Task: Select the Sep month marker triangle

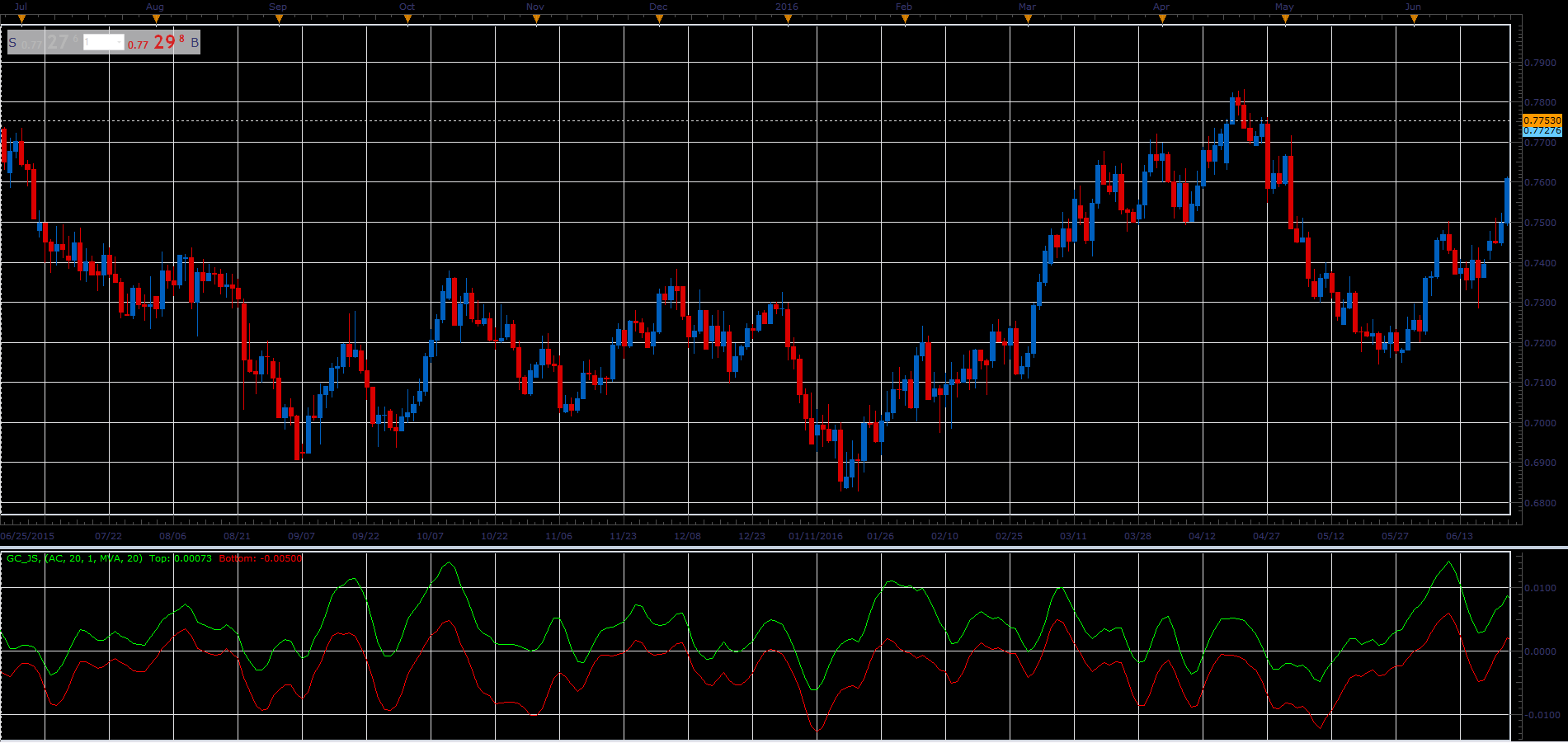Action: 280,18
